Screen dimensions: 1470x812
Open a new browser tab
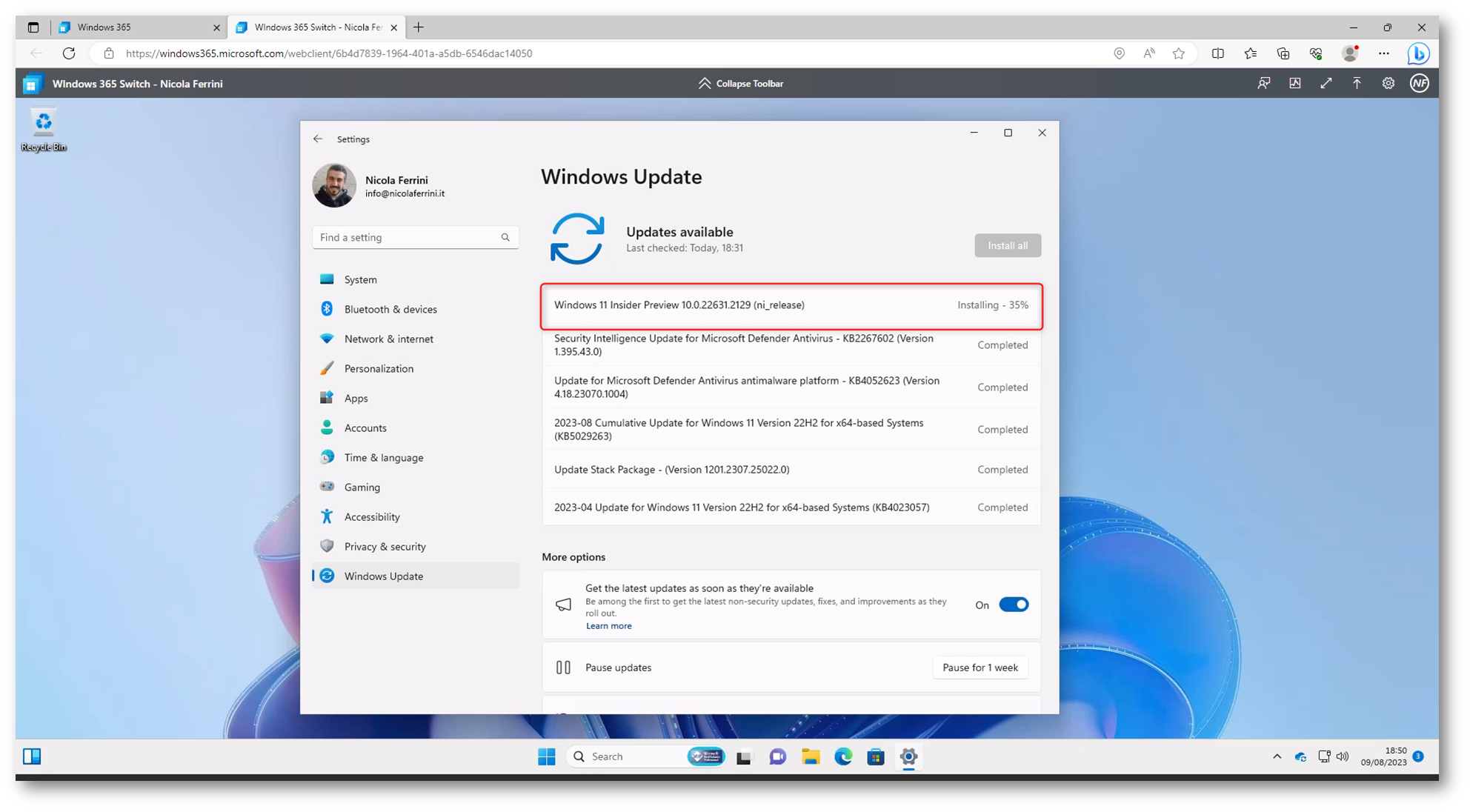tap(419, 27)
